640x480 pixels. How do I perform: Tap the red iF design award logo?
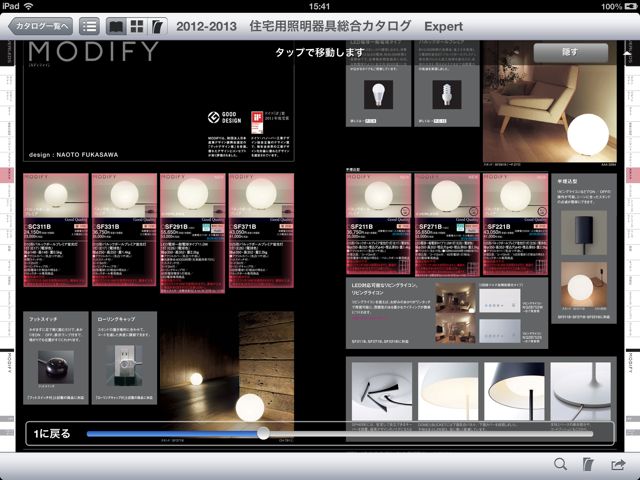tap(256, 122)
